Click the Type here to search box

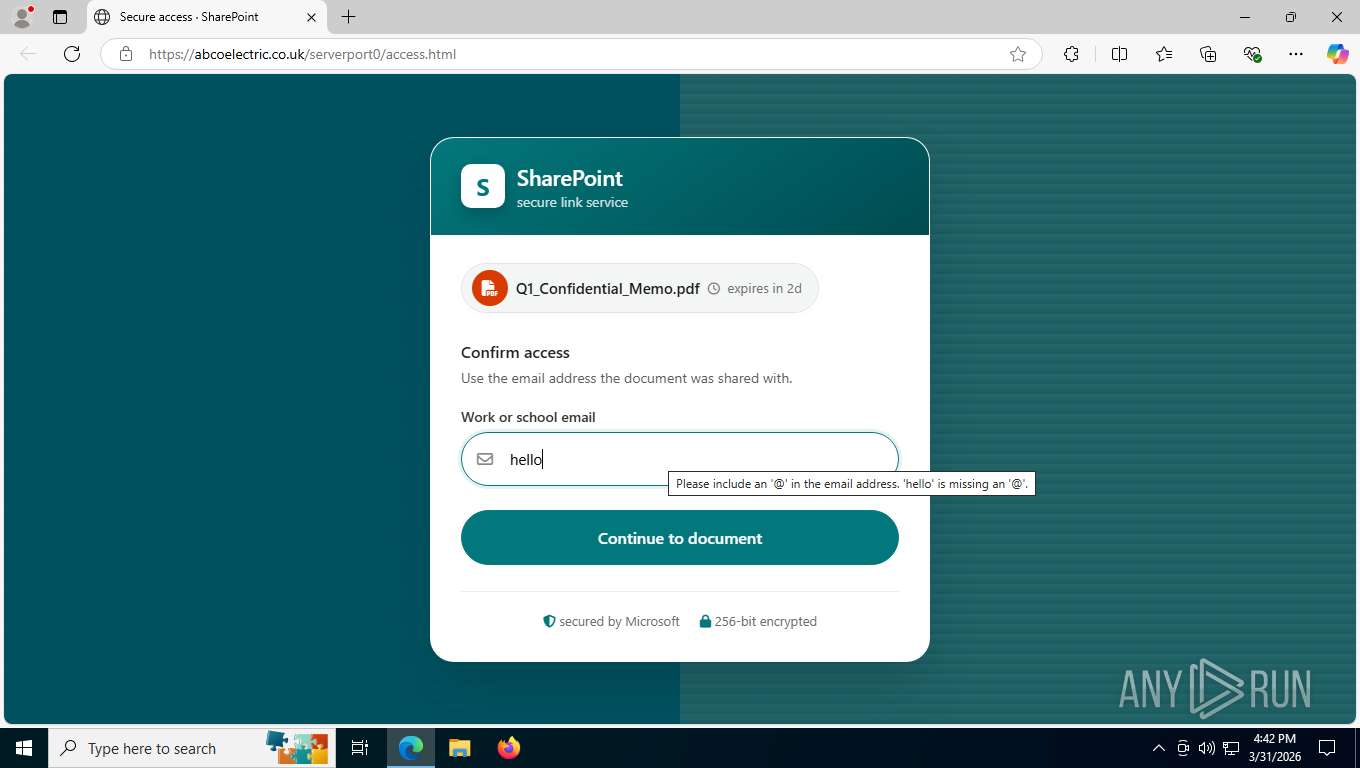tap(191, 748)
